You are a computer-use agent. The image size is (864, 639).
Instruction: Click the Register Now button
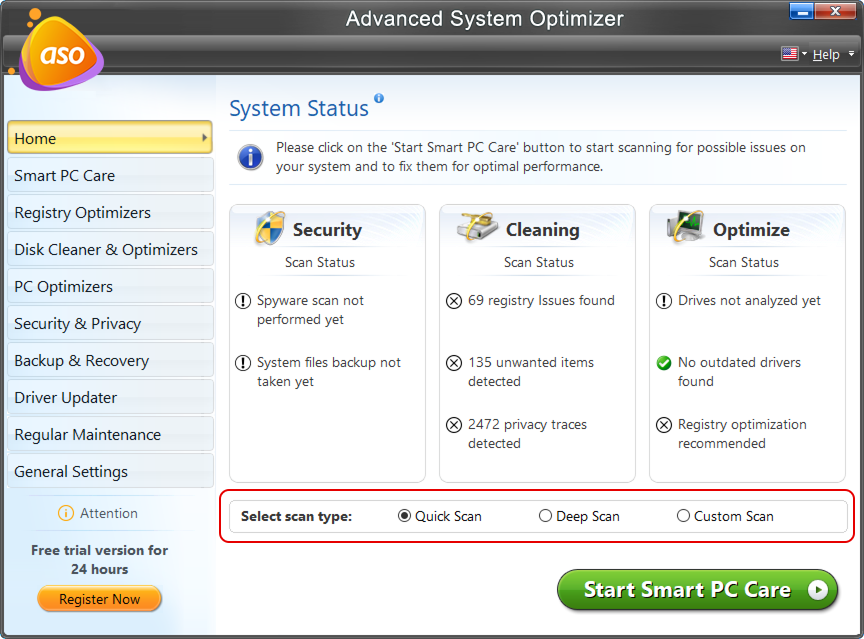(99, 599)
